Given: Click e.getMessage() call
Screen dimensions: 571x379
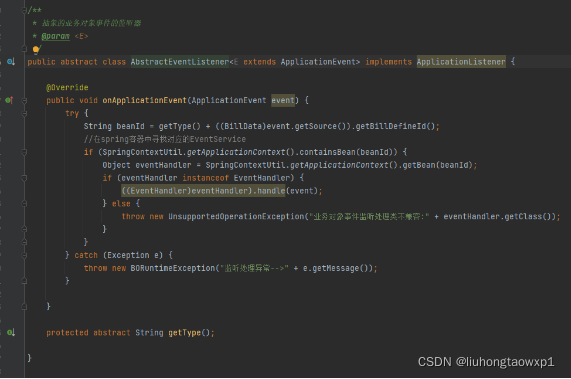Looking at the screenshot, I should pos(335,268).
